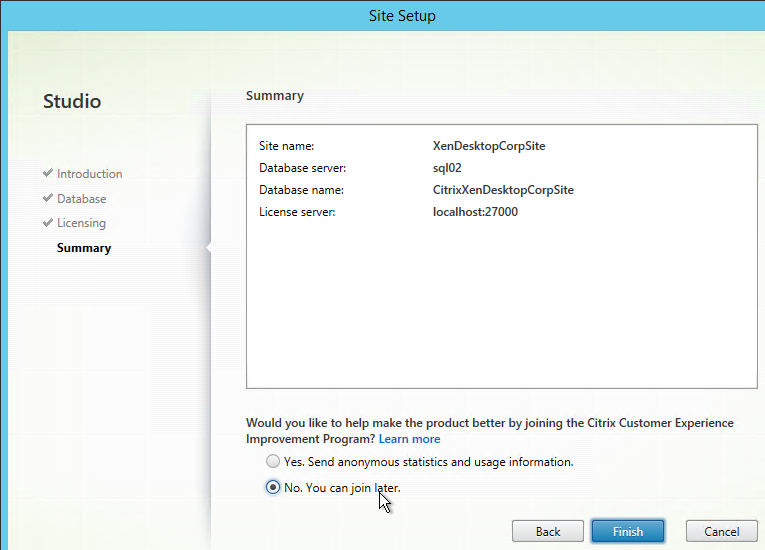Image resolution: width=765 pixels, height=550 pixels.
Task: Go back with the Back button
Action: pyautogui.click(x=547, y=531)
